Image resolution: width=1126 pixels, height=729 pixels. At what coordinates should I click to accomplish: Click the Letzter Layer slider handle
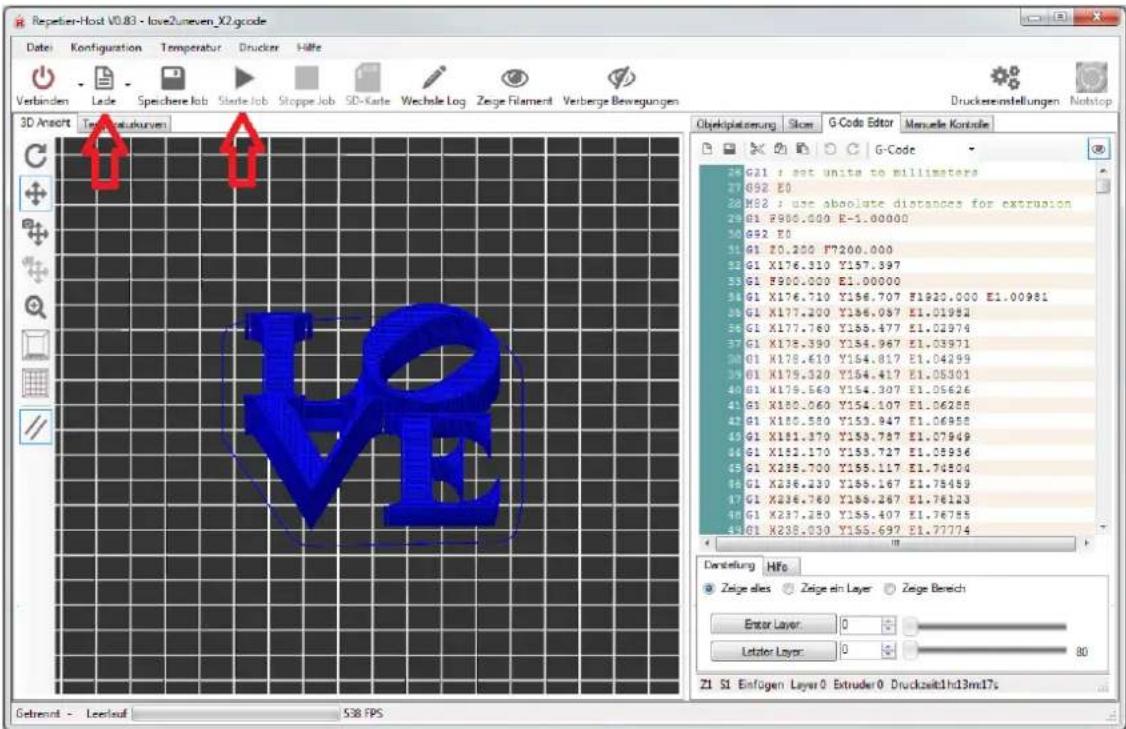(910, 651)
